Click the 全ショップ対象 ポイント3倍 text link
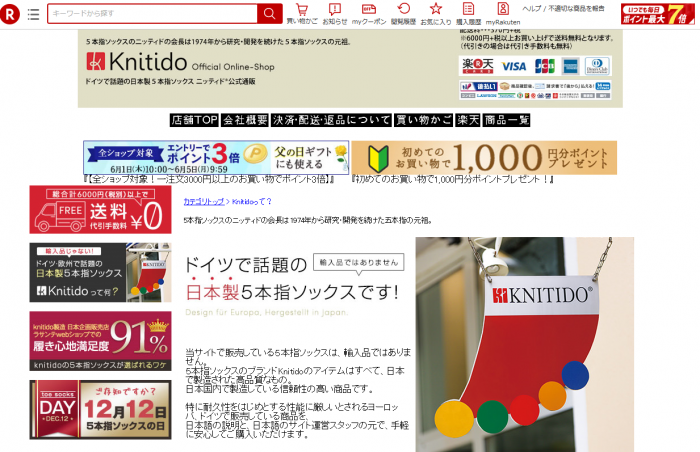This screenshot has height=452, width=700. [x=209, y=180]
